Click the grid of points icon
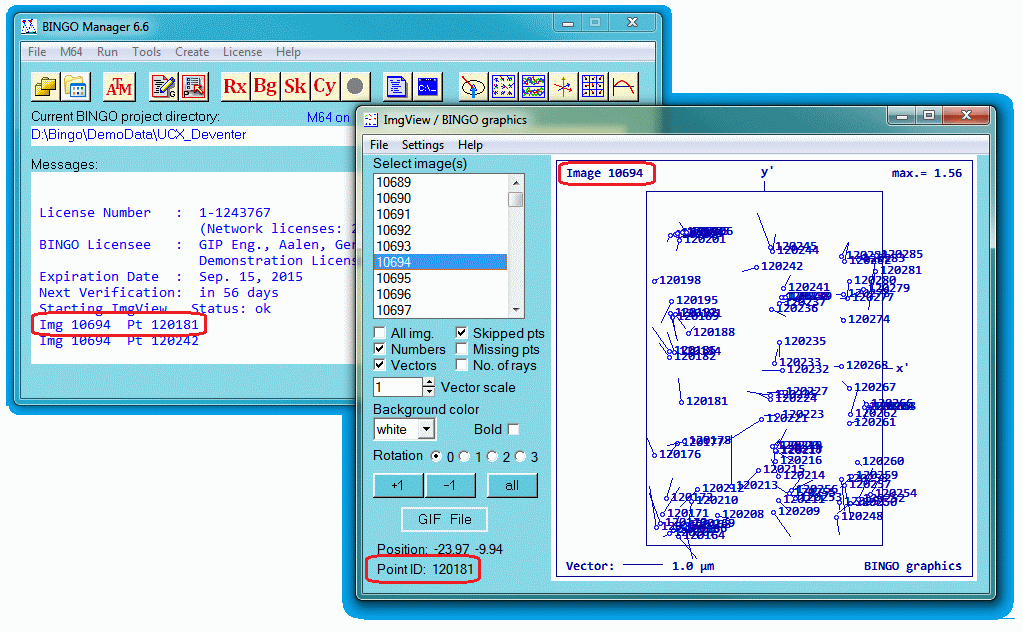Image resolution: width=1023 pixels, height=632 pixels. coord(593,87)
